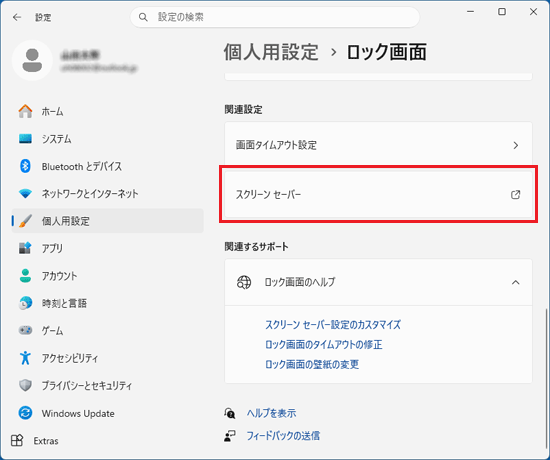Open Windows Update page
Viewport: 550px width, 460px height.
[108, 413]
